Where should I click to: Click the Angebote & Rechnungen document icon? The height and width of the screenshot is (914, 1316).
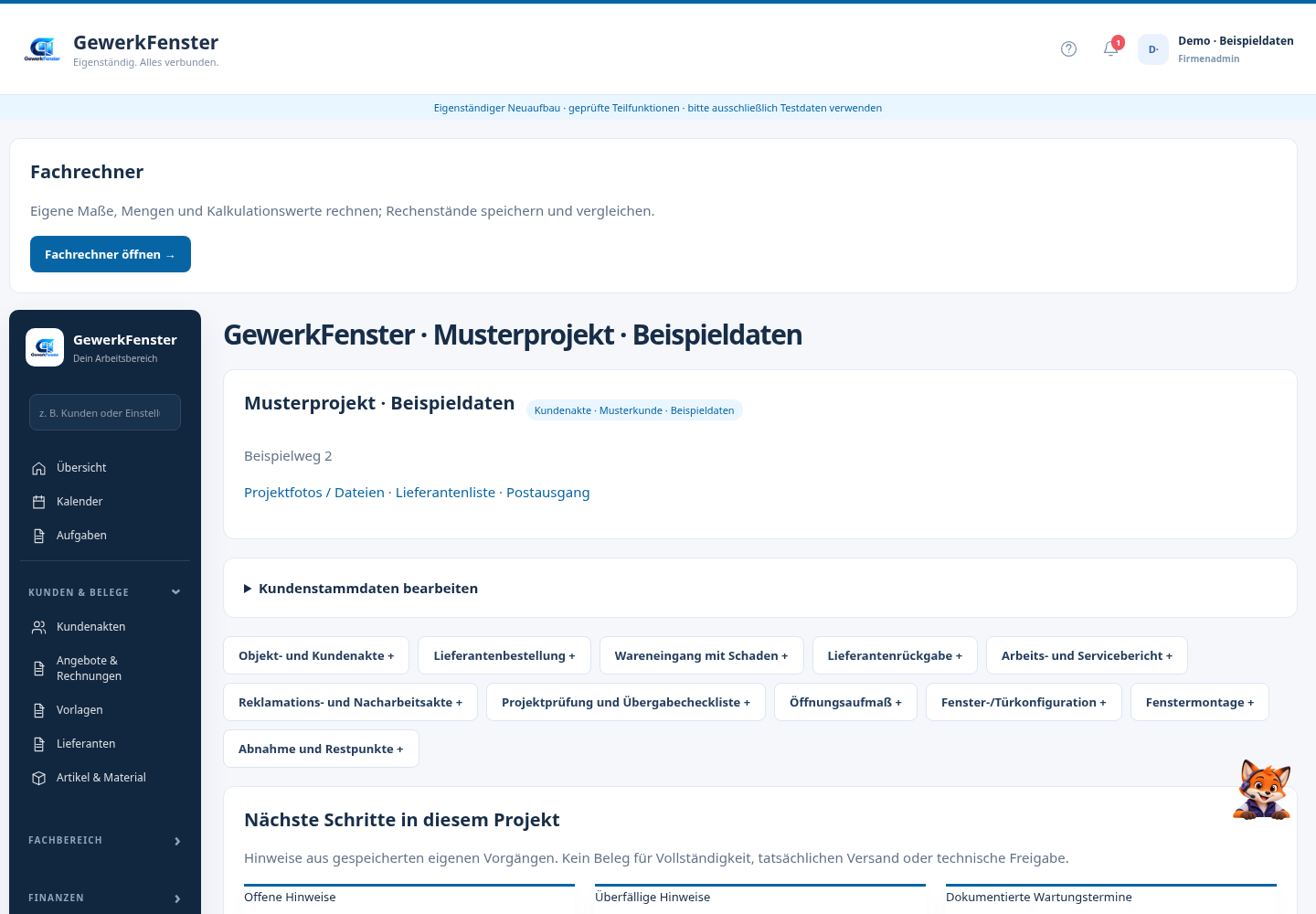pos(38,668)
